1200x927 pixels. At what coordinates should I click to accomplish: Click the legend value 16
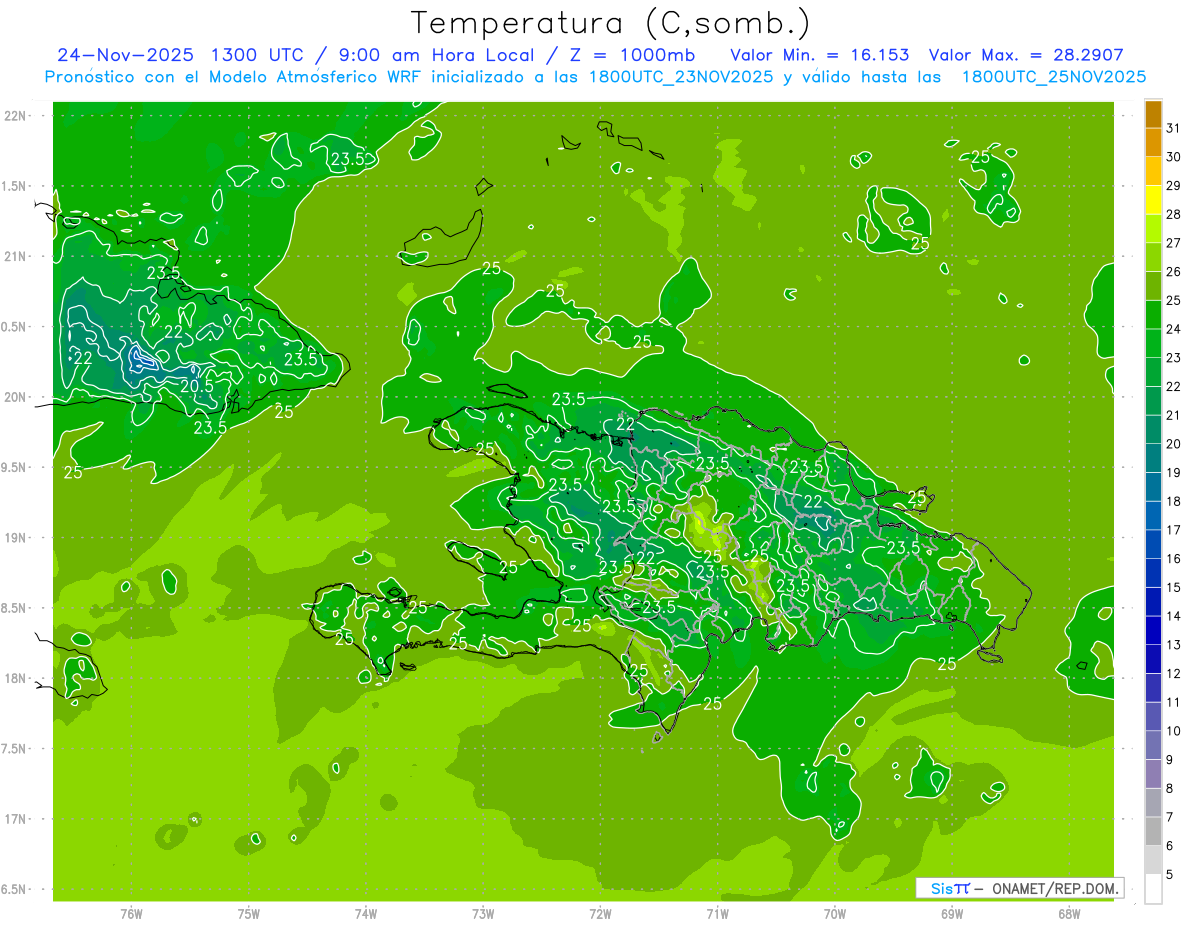1174,558
